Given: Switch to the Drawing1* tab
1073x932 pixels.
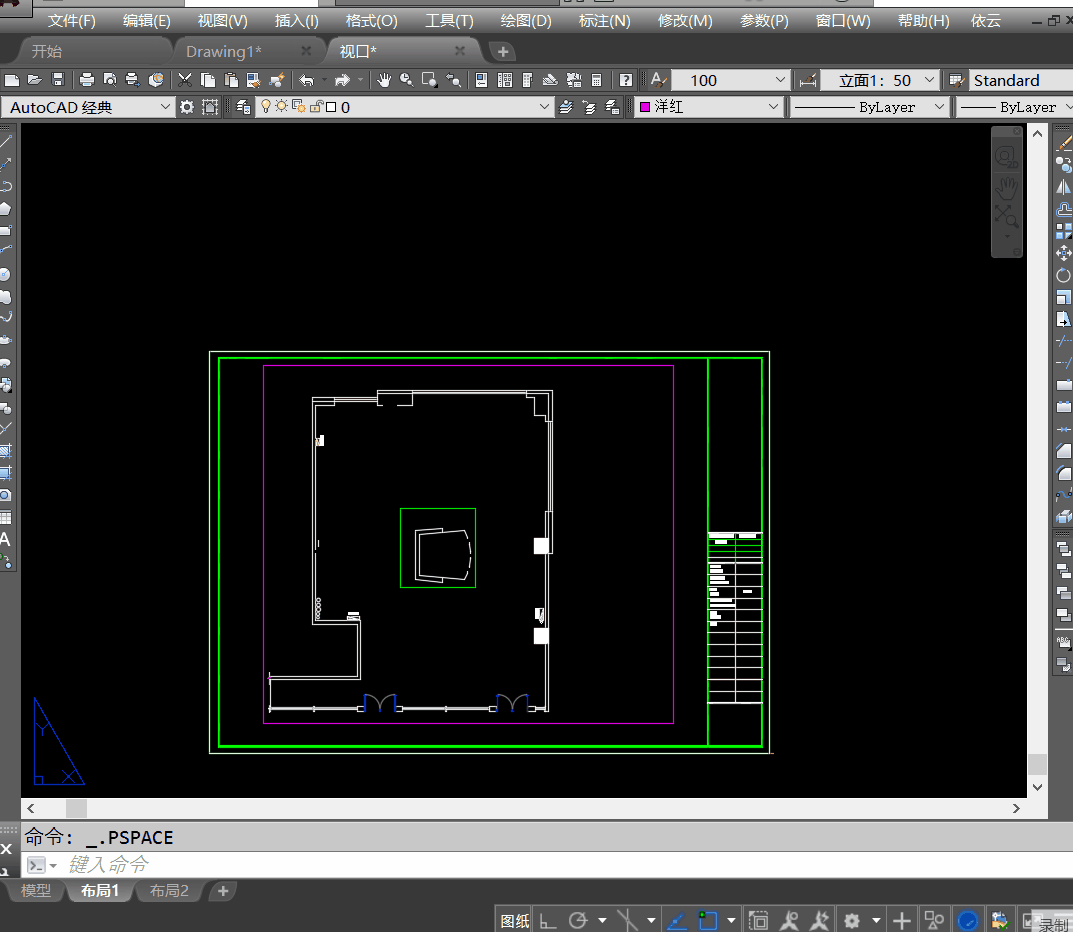Looking at the screenshot, I should point(223,51).
